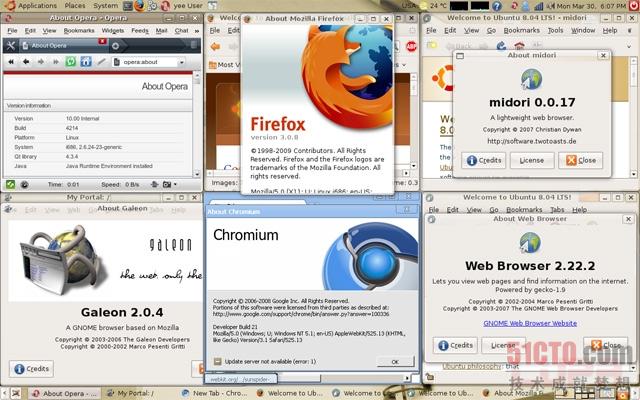Click Opera wand pencil icon
The height and width of the screenshot is (400, 640).
101,62
